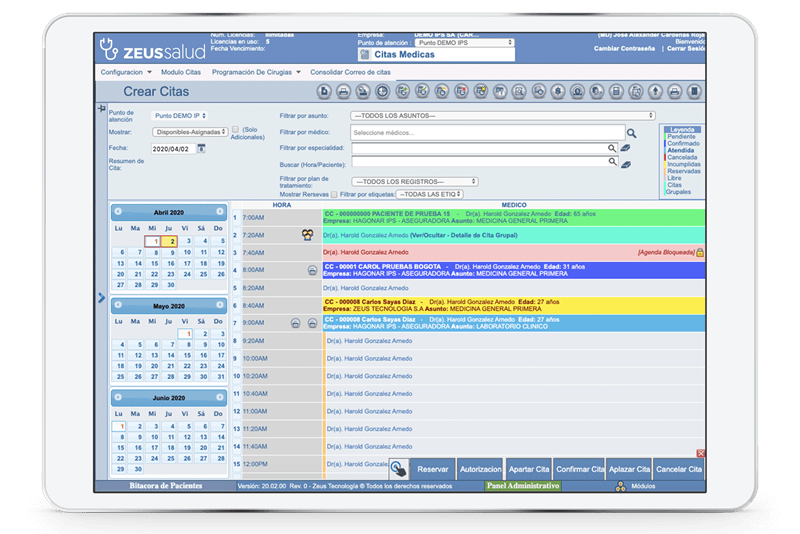The width and height of the screenshot is (800, 534).
Task: Click the Cancelar Cita button
Action: (678, 469)
